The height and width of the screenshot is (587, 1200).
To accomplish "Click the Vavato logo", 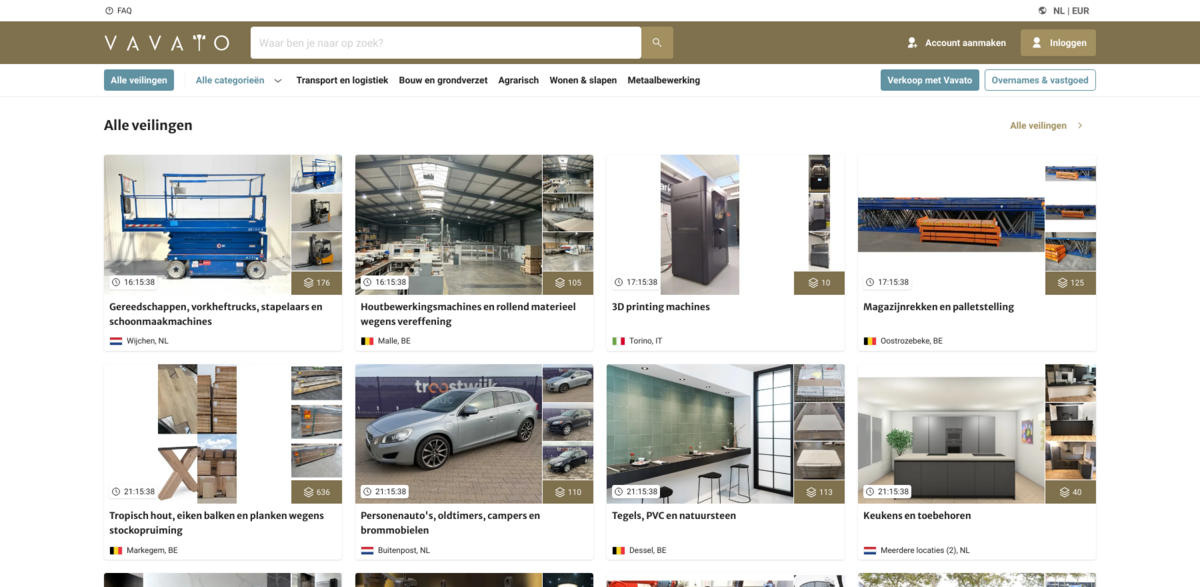I will (165, 43).
